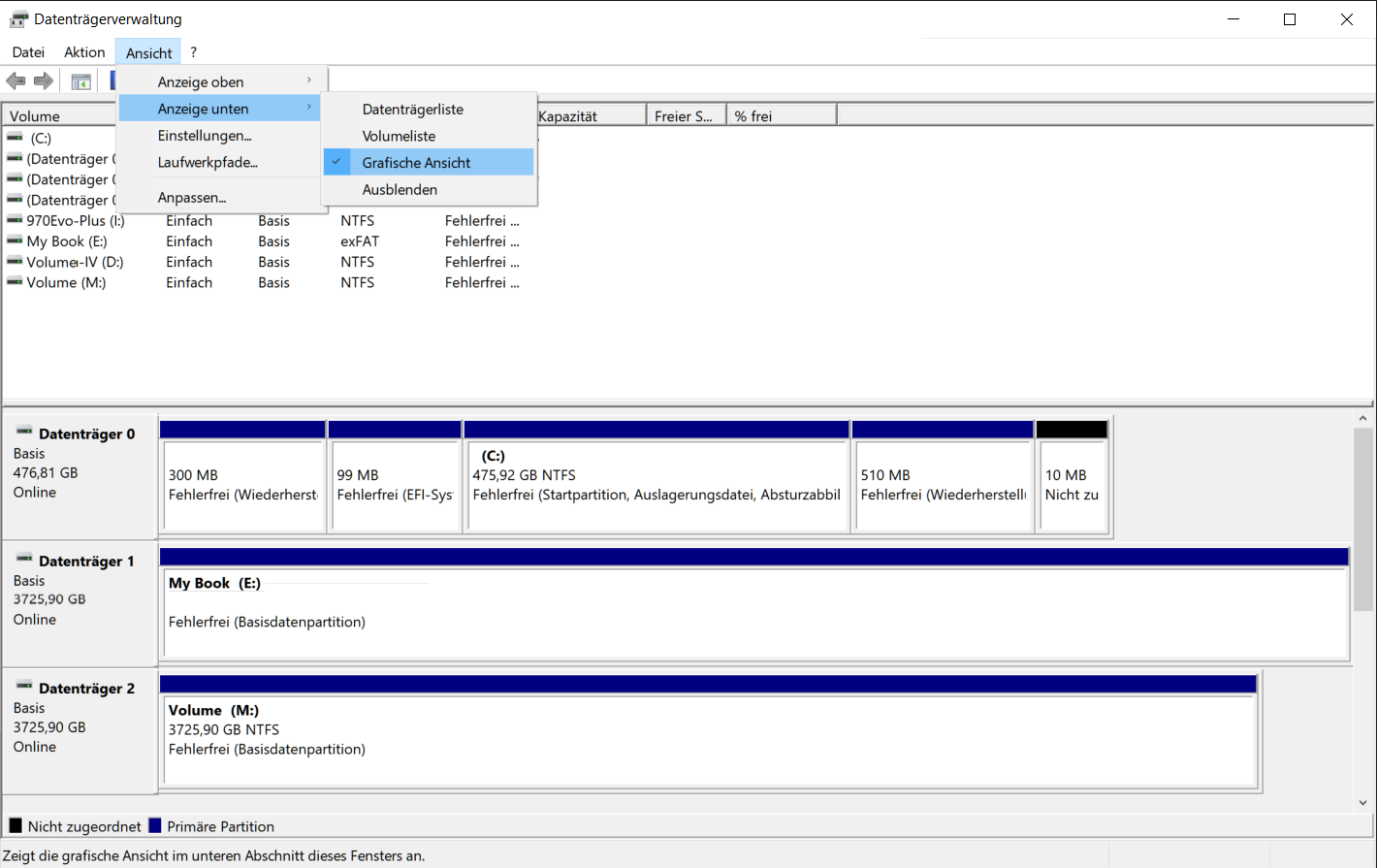Click the disk icon beside Datenträger 2
The height and width of the screenshot is (868, 1377).
[24, 686]
